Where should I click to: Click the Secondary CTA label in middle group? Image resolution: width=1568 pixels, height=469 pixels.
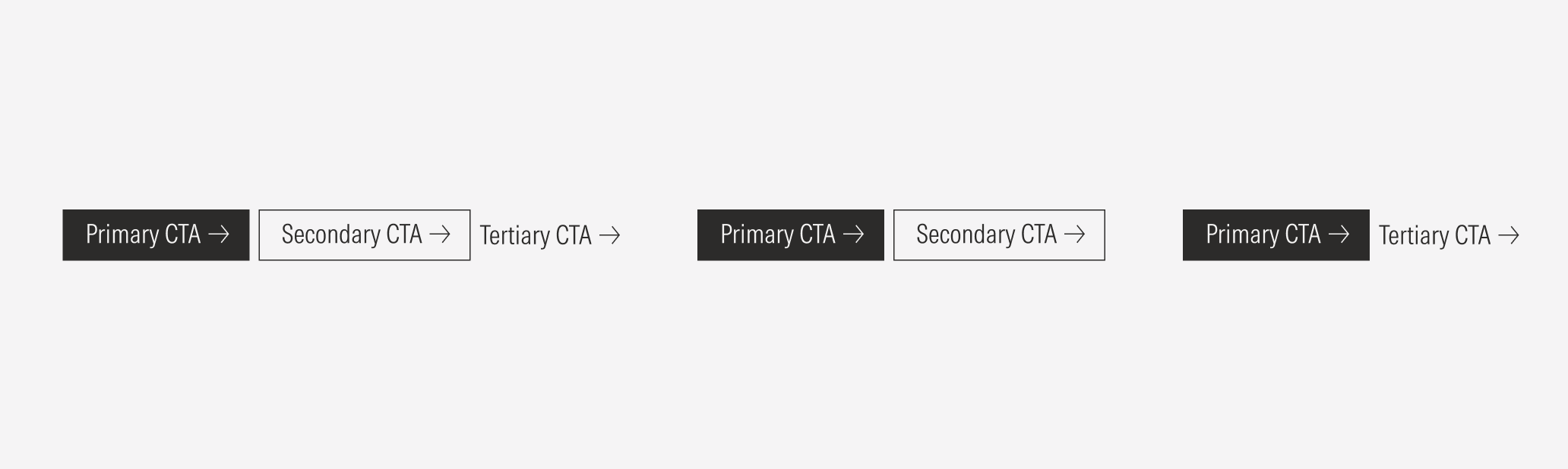click(x=985, y=235)
